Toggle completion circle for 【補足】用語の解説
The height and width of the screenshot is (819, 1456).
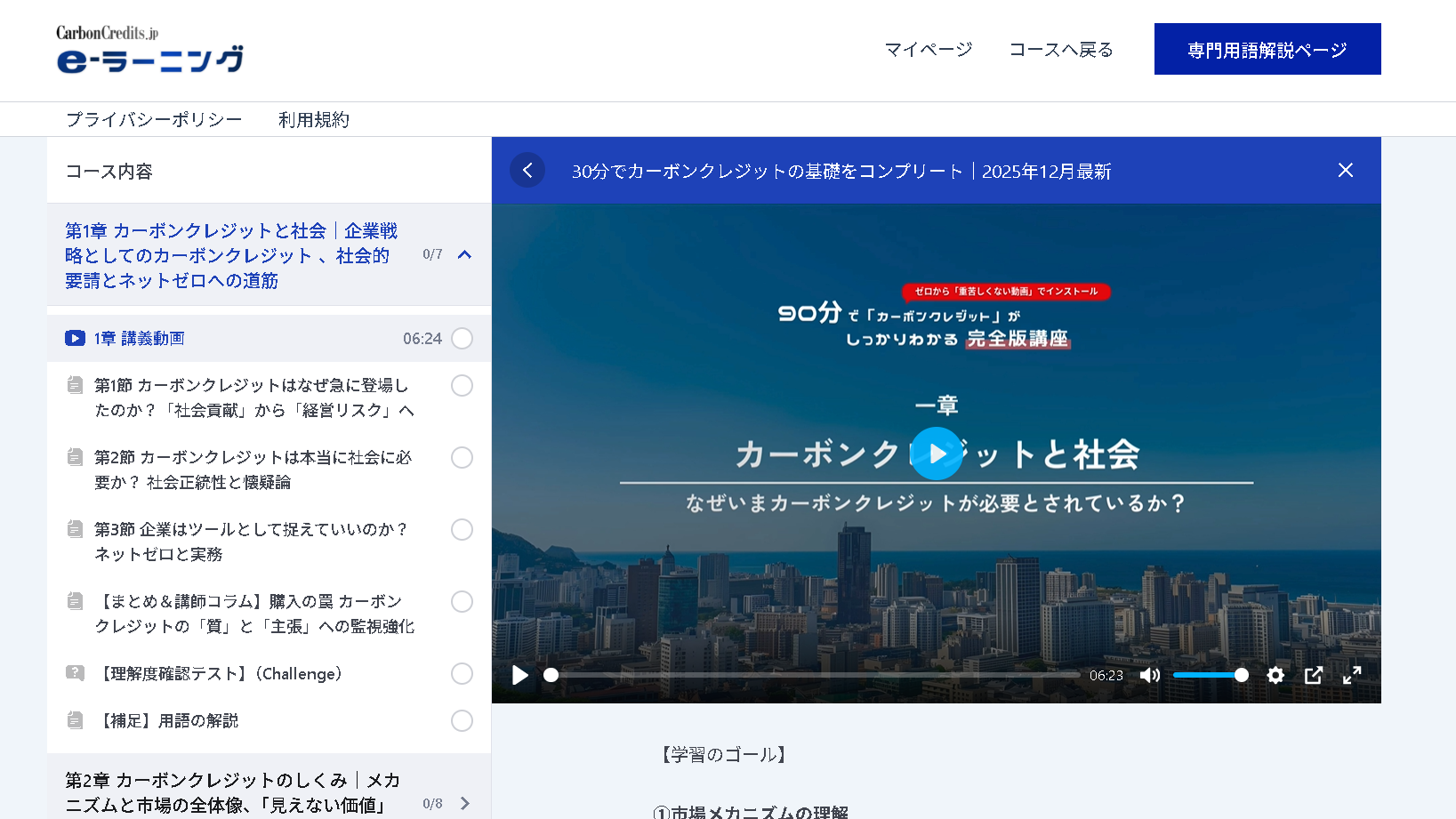tap(462, 721)
